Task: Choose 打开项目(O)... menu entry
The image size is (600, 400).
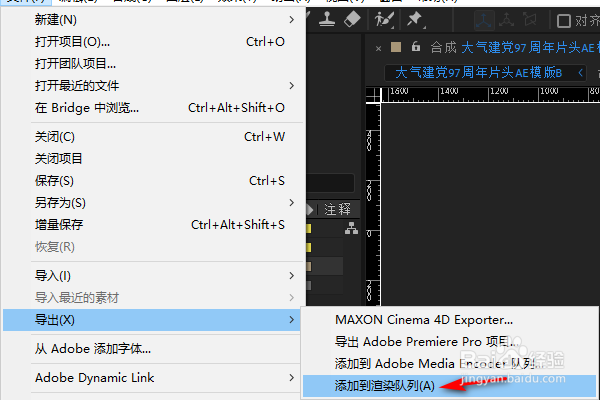Action: click(x=153, y=42)
